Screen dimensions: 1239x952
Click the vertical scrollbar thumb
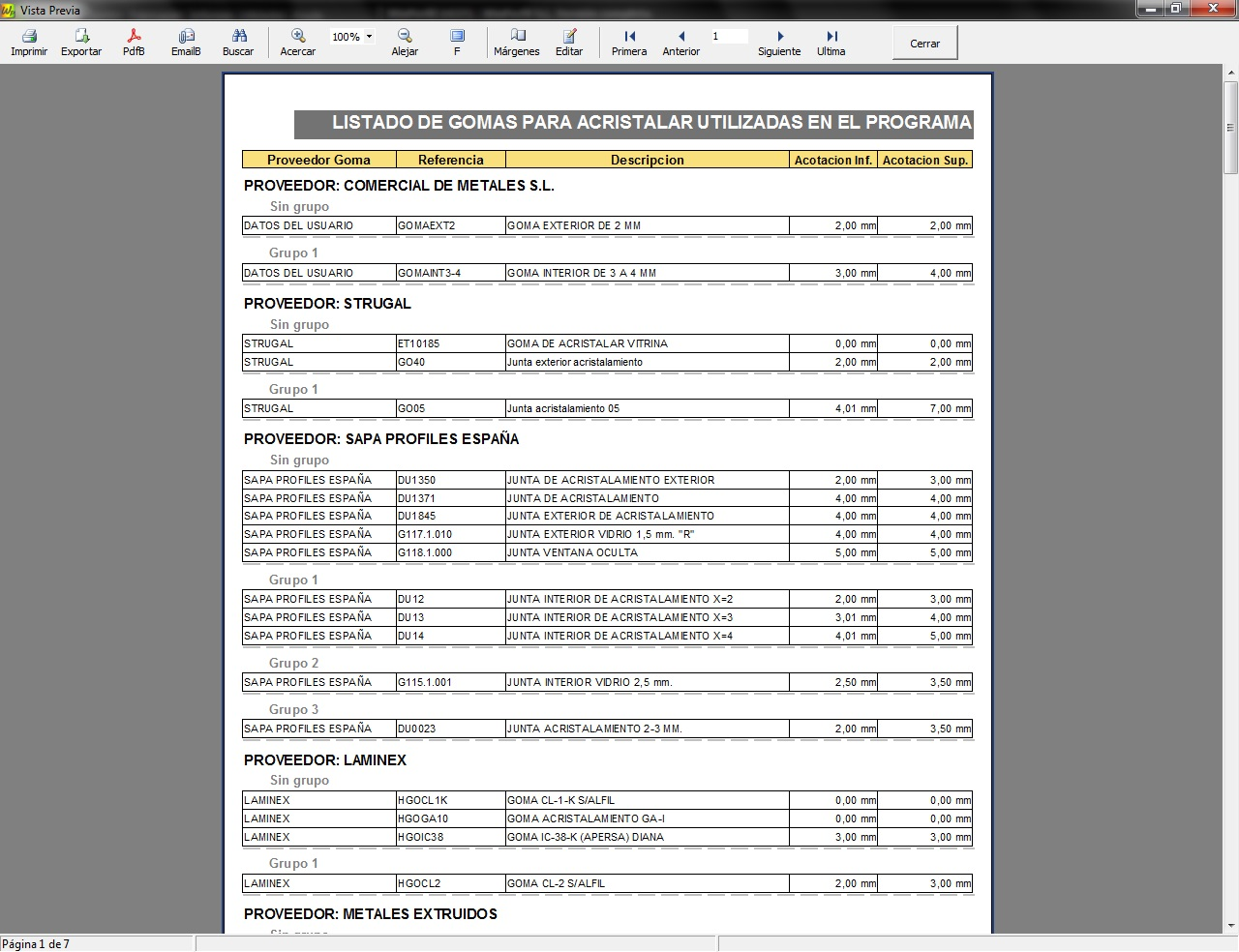[x=1231, y=126]
